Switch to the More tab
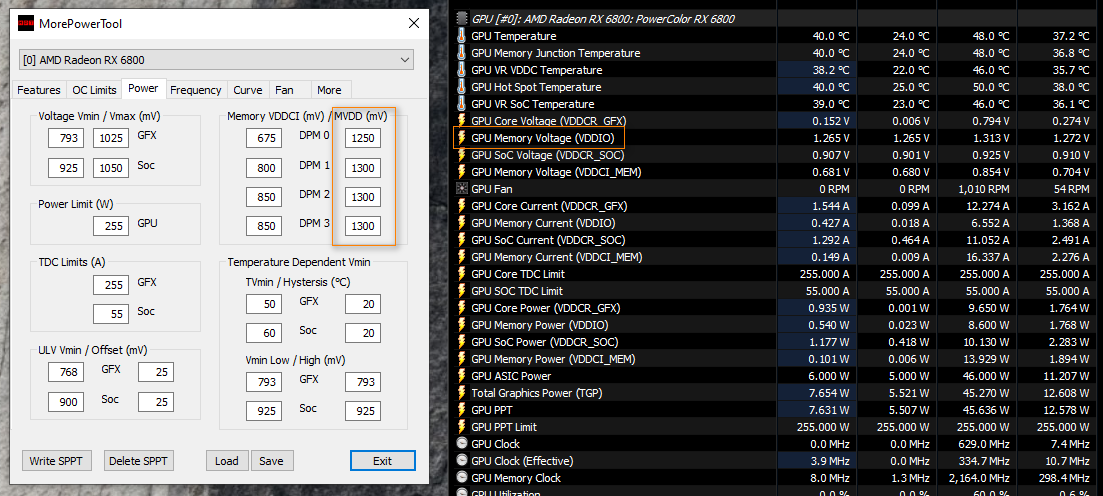This screenshot has width=1103, height=496. [329, 90]
